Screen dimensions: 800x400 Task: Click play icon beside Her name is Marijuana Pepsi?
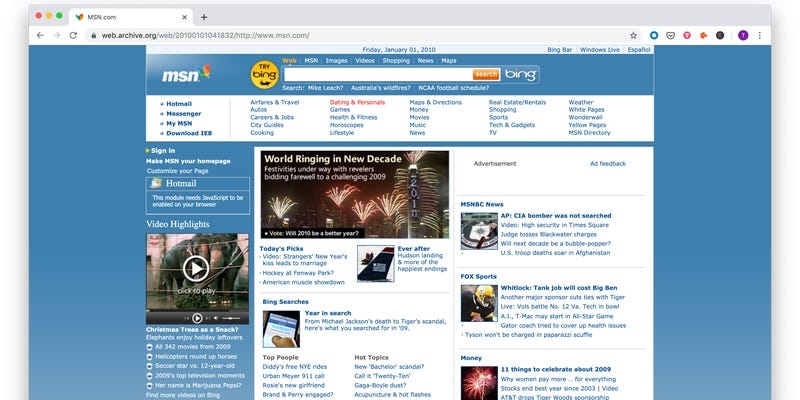point(149,386)
